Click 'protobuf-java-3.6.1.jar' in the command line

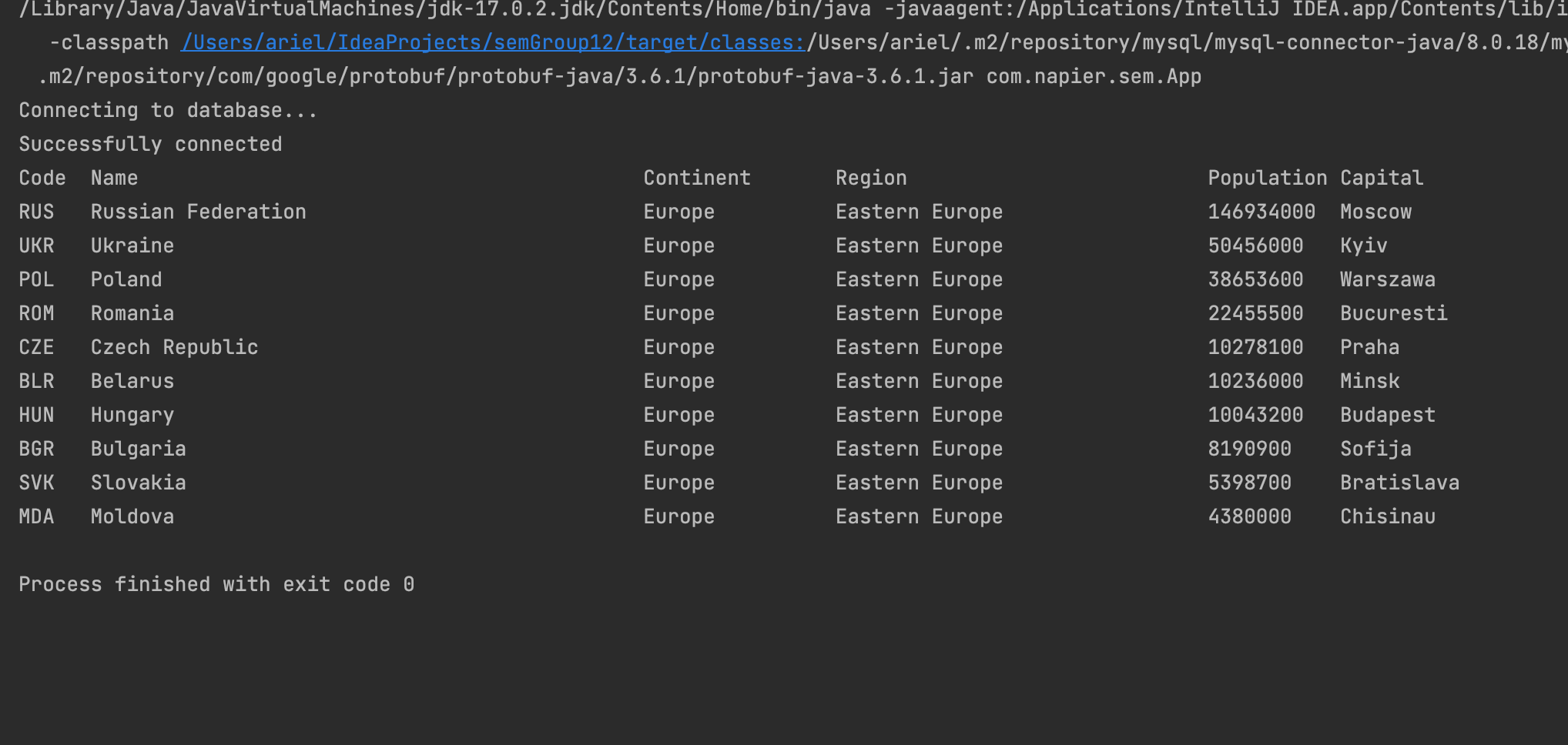click(x=836, y=76)
